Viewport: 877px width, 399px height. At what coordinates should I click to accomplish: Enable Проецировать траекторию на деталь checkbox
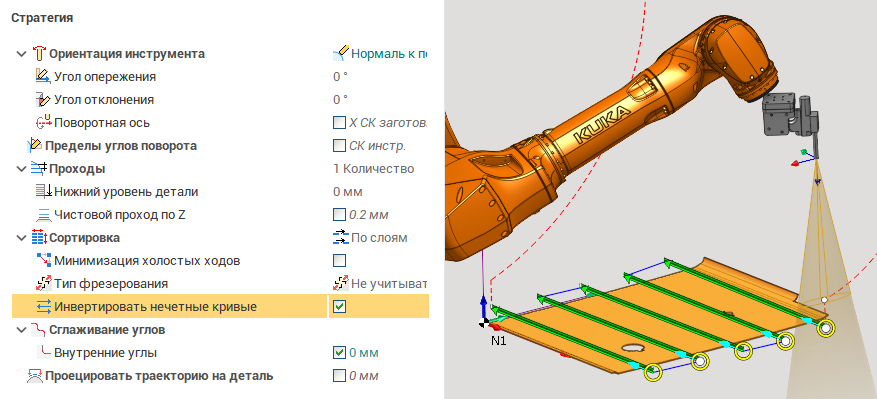(x=339, y=375)
